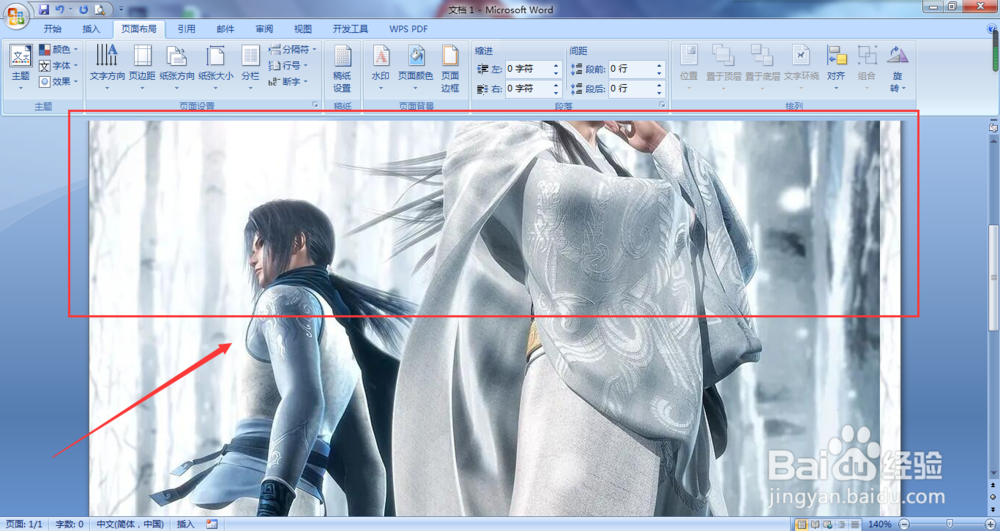1000x531 pixels.
Task: Open 页边距 margins options
Action: [142, 67]
